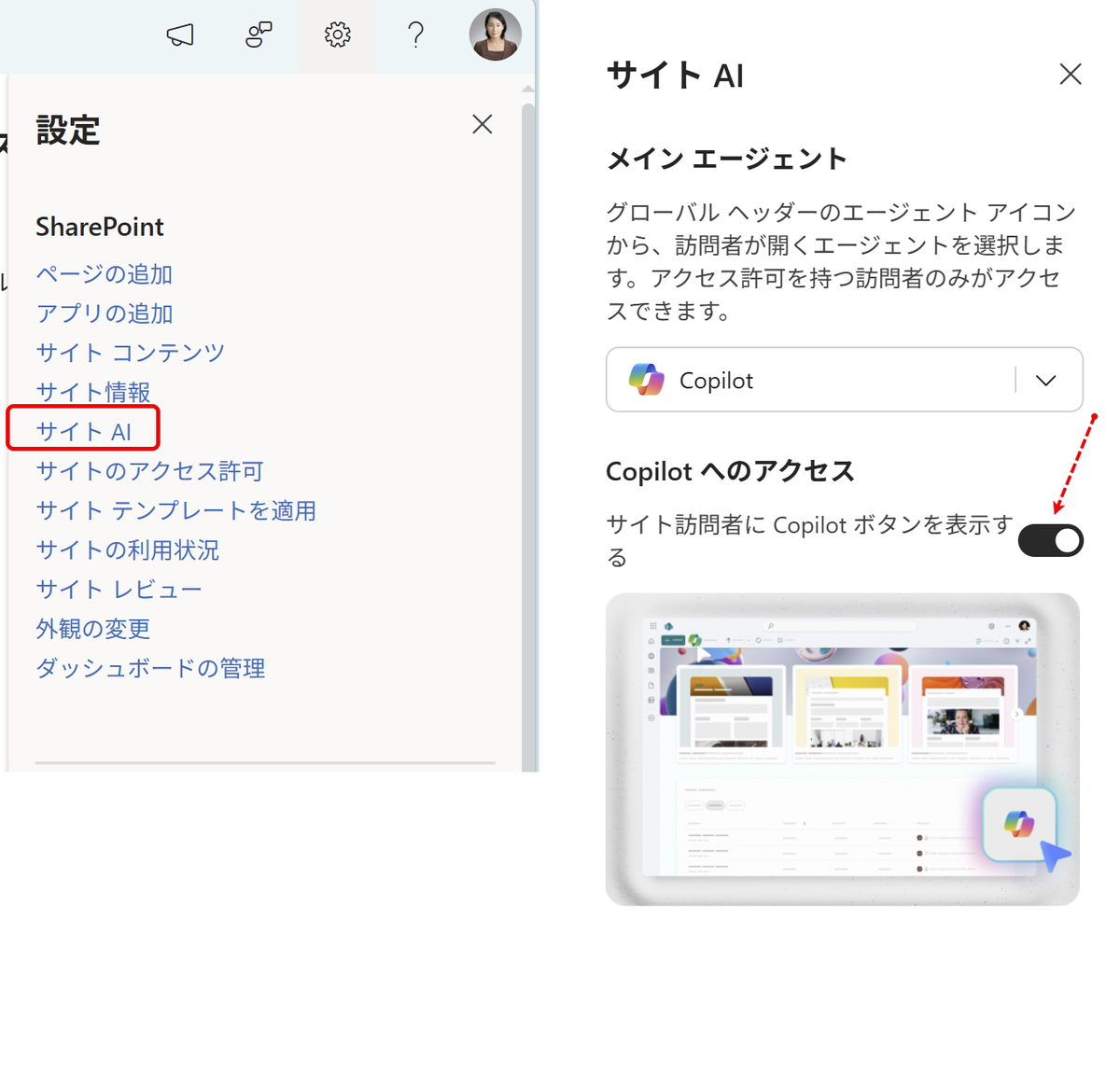
Task: Click the settings gear icon
Action: tap(337, 35)
